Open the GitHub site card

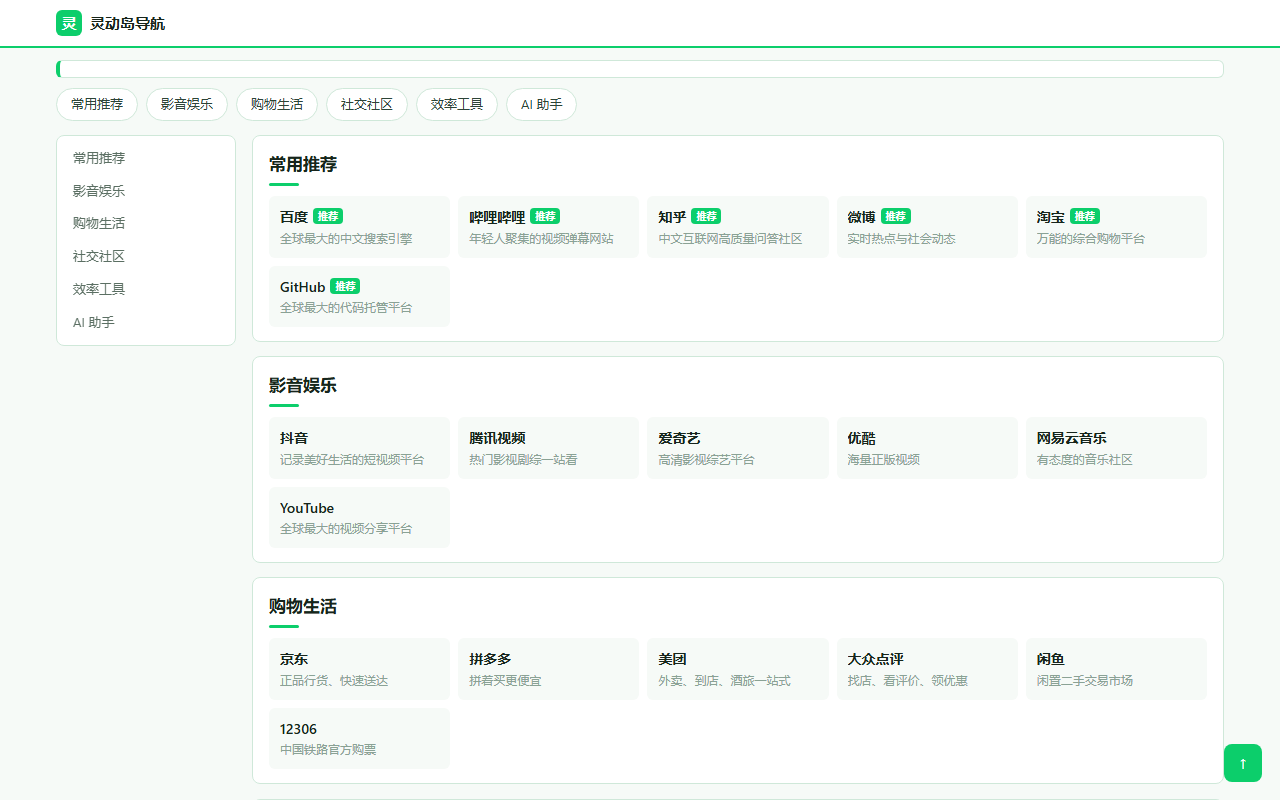[x=359, y=296]
